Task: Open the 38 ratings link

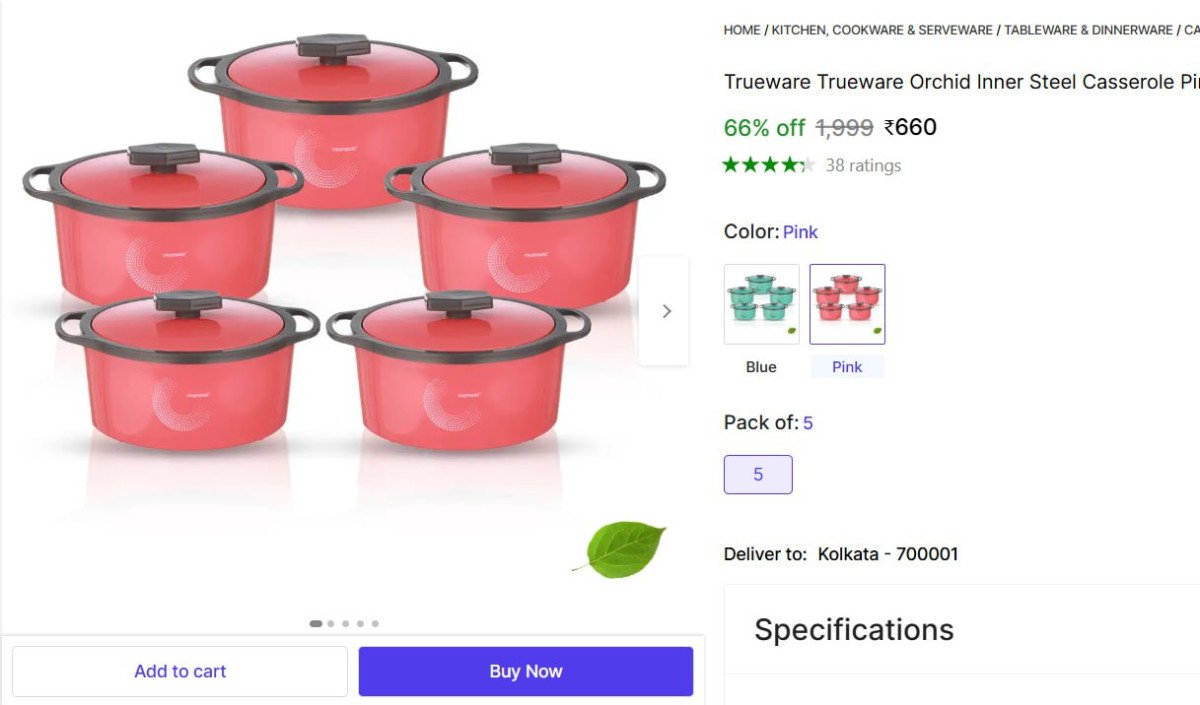Action: [863, 165]
